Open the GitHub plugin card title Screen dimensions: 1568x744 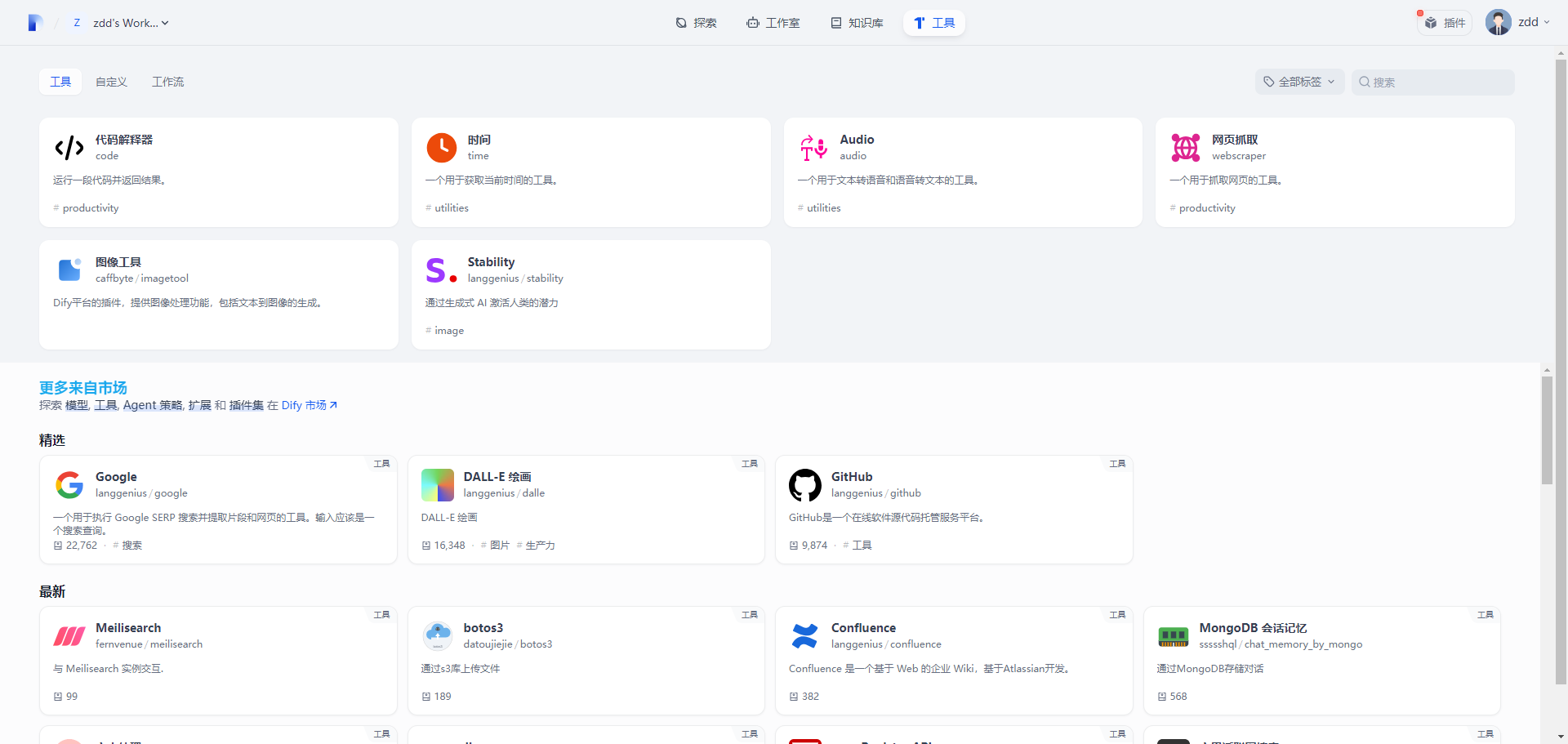pyautogui.click(x=852, y=477)
